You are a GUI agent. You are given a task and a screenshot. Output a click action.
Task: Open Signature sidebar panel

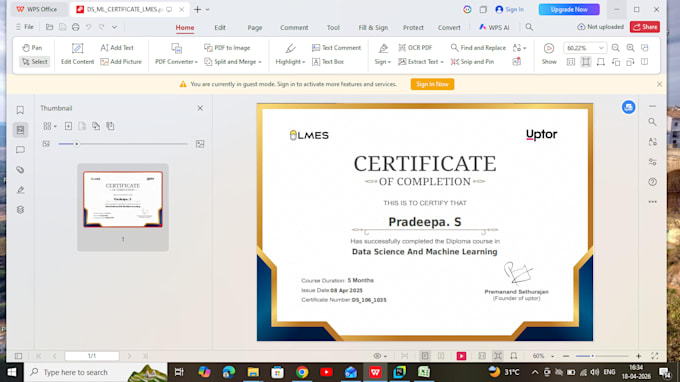point(20,190)
